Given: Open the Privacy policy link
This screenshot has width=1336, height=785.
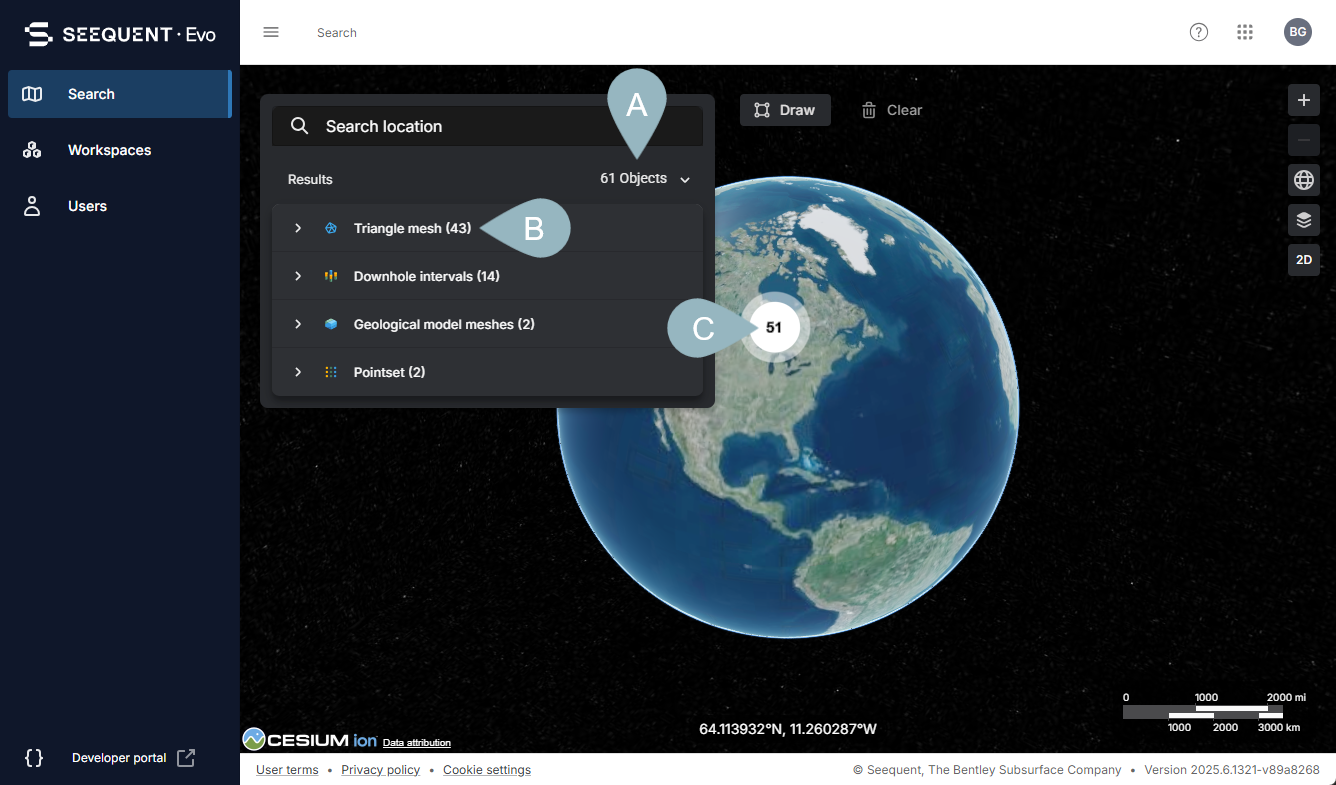Looking at the screenshot, I should pos(380,770).
